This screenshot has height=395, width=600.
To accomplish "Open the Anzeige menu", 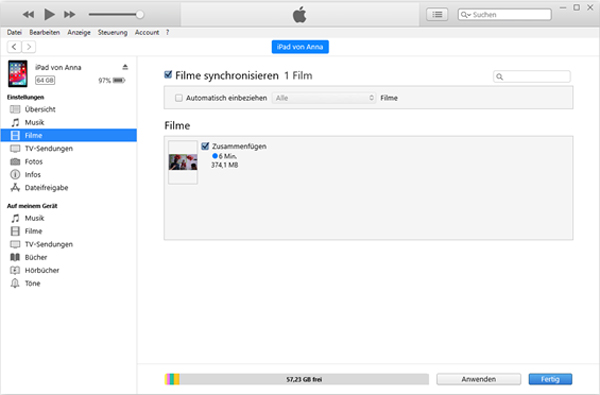I will point(79,33).
